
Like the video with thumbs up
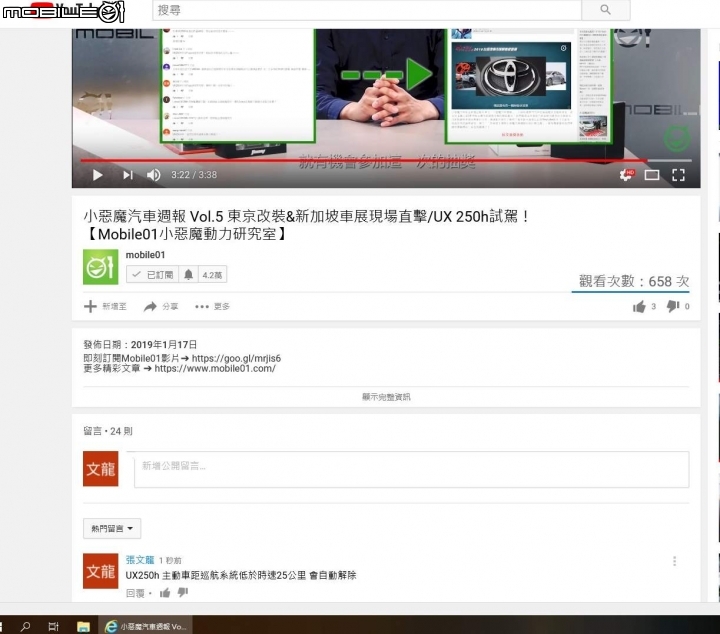pos(639,306)
